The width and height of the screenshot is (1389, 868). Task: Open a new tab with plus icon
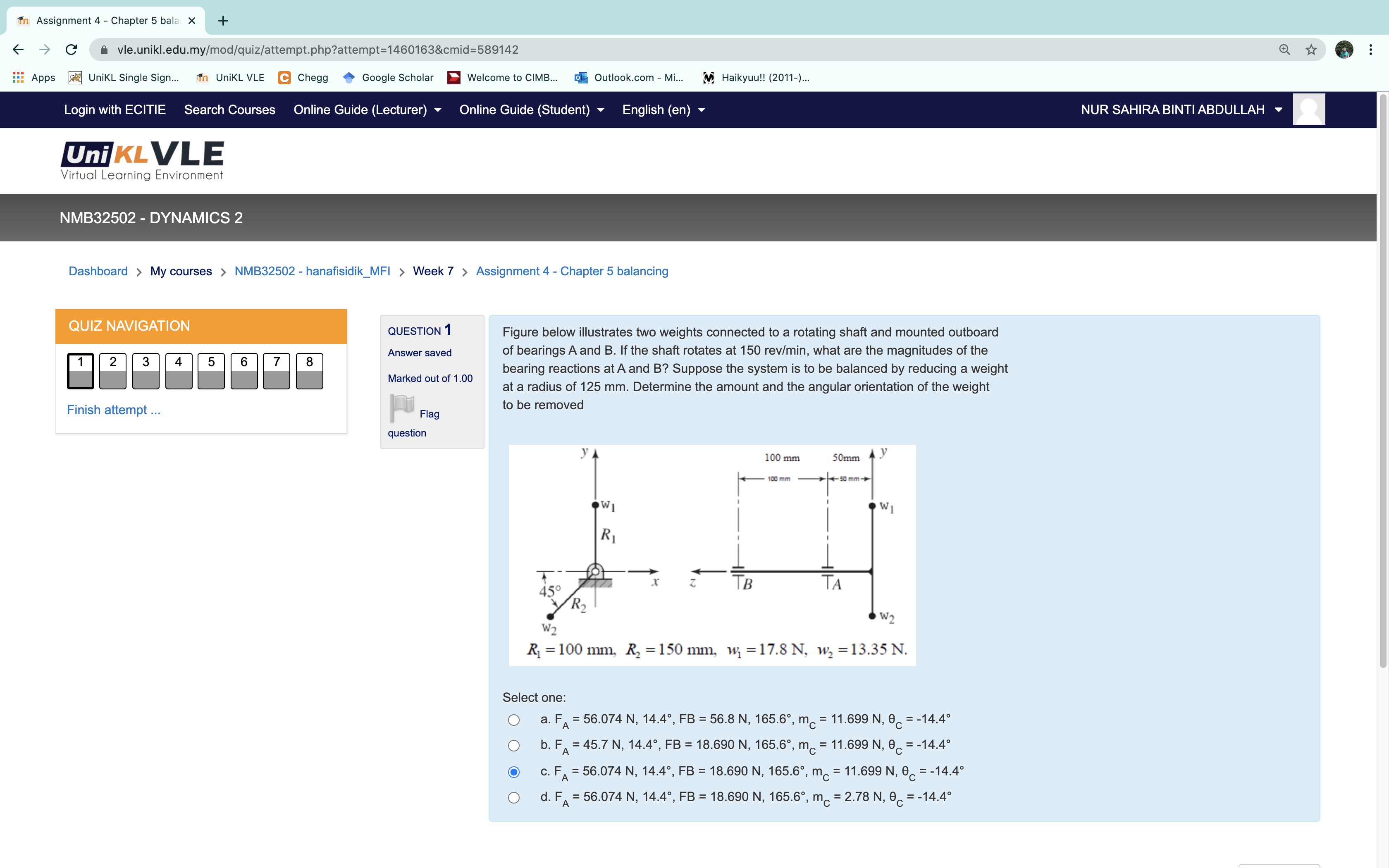pos(223,21)
